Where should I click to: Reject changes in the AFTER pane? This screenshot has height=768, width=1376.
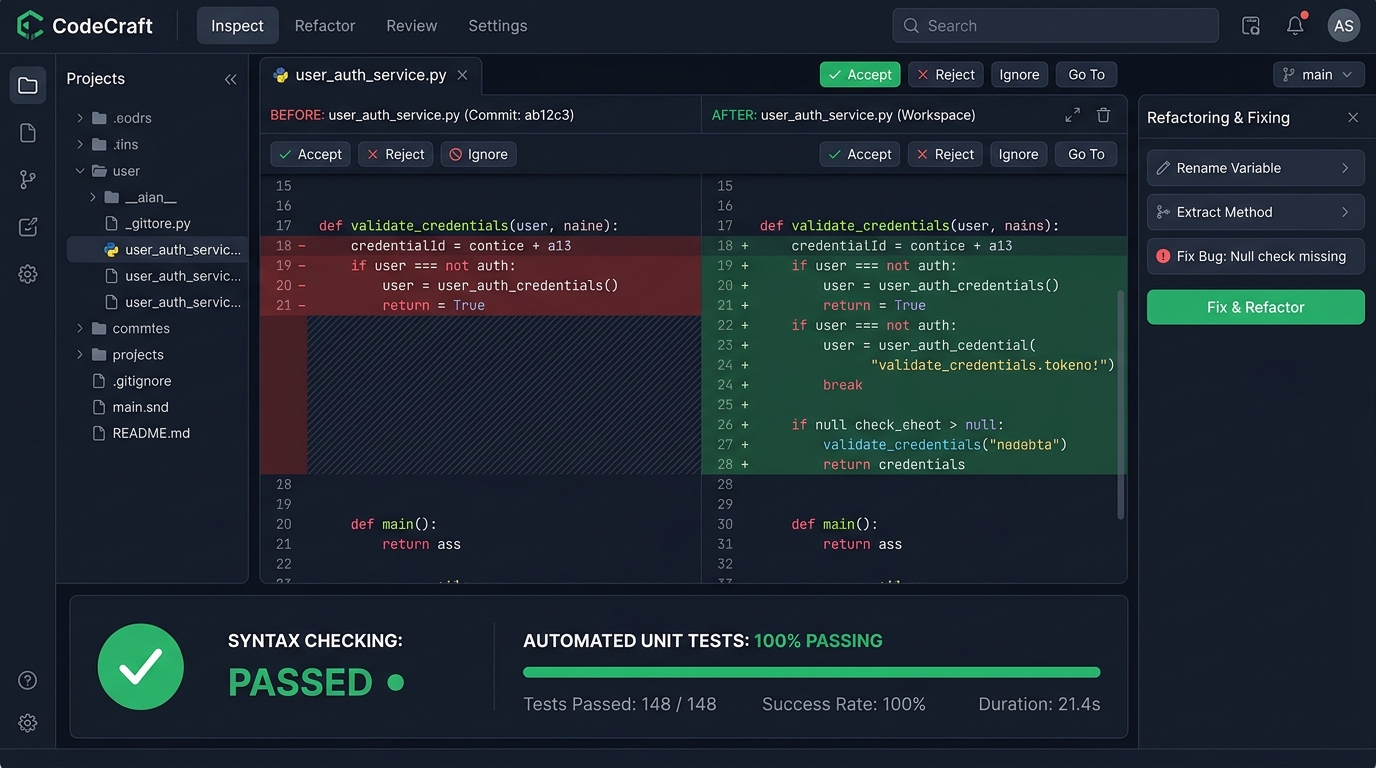pos(945,154)
